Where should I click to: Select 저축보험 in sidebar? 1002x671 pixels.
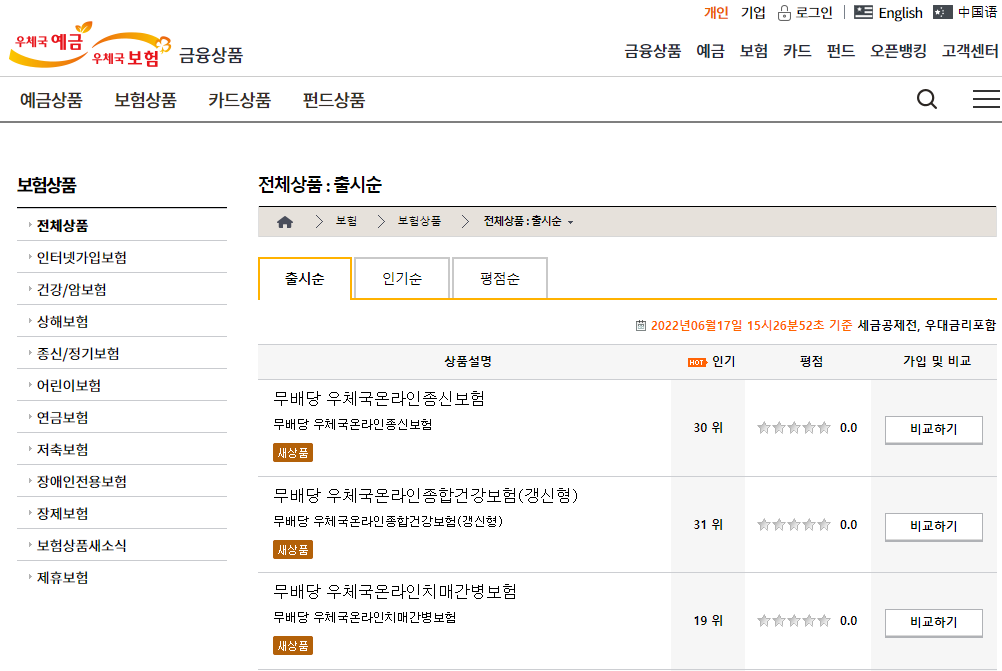(62, 449)
